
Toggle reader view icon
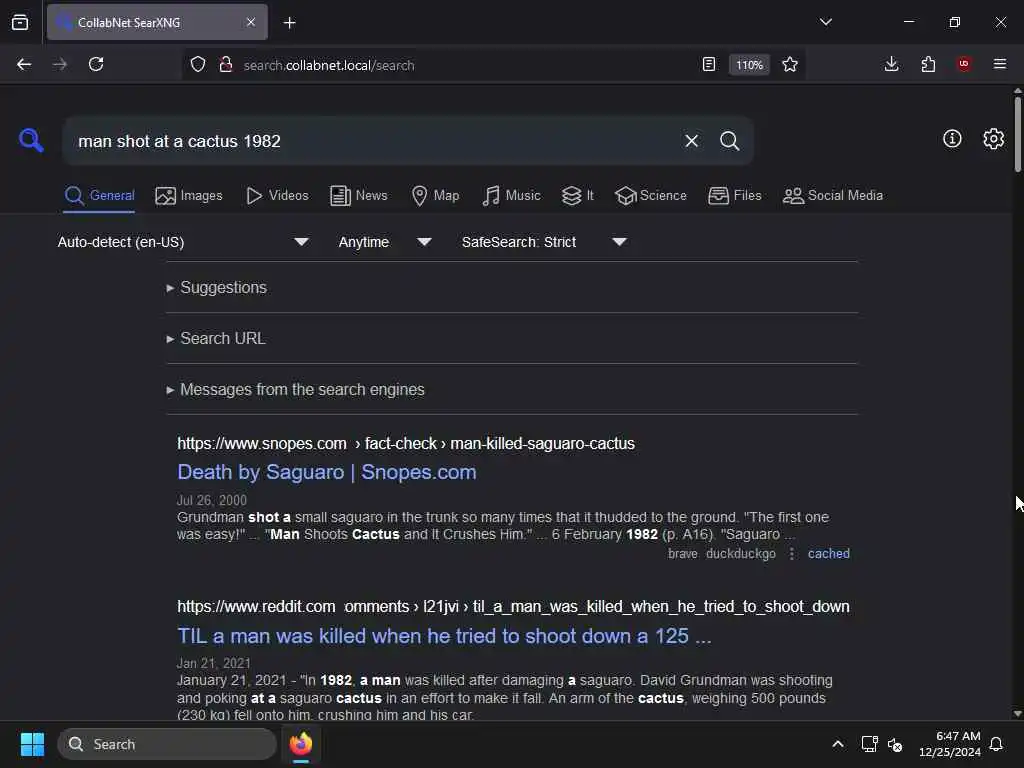point(709,64)
